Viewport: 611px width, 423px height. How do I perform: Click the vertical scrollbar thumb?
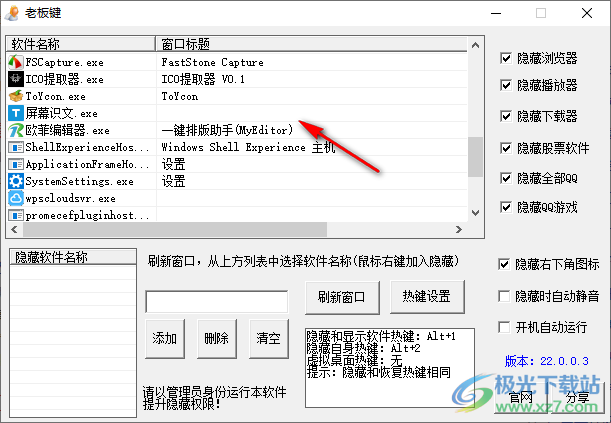click(475, 157)
